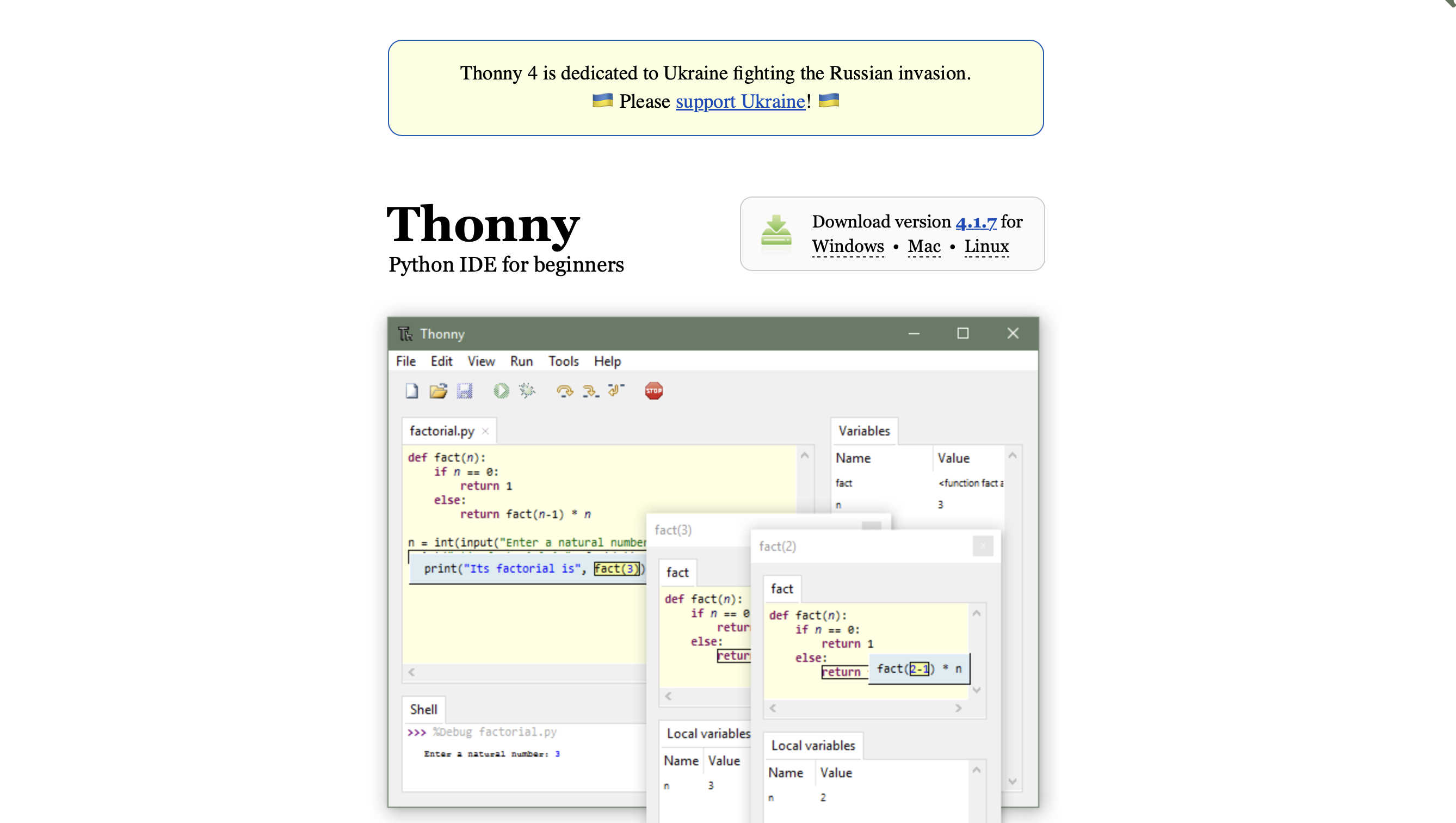Close the factorial.py tab with x

(485, 432)
